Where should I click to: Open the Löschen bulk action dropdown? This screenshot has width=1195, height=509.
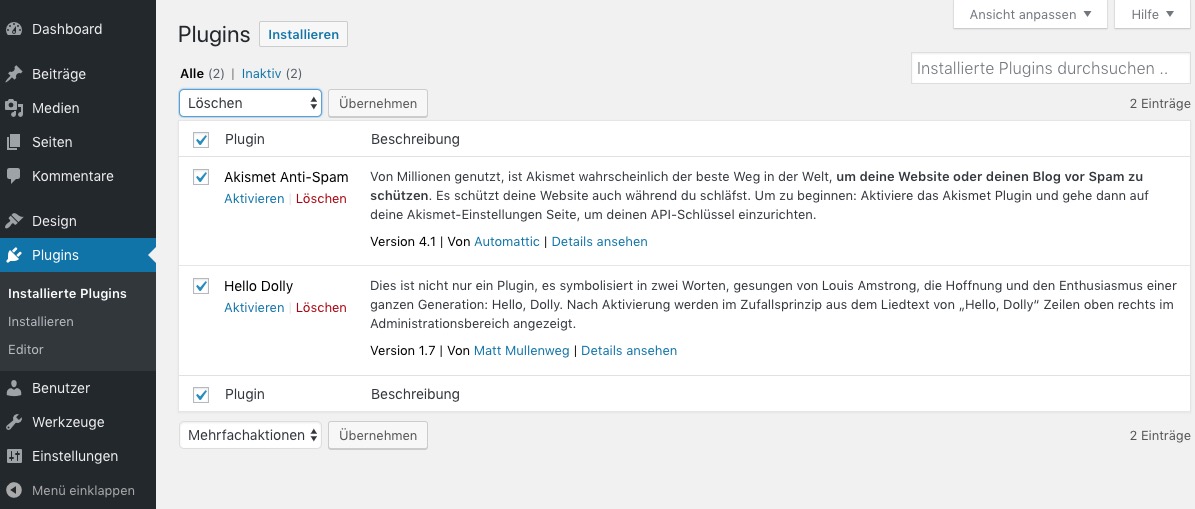click(251, 103)
